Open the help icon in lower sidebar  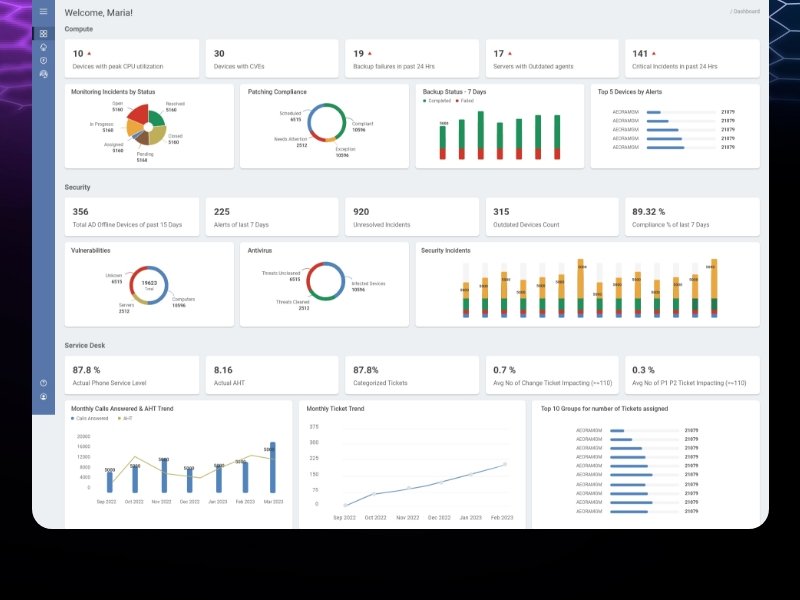point(43,383)
